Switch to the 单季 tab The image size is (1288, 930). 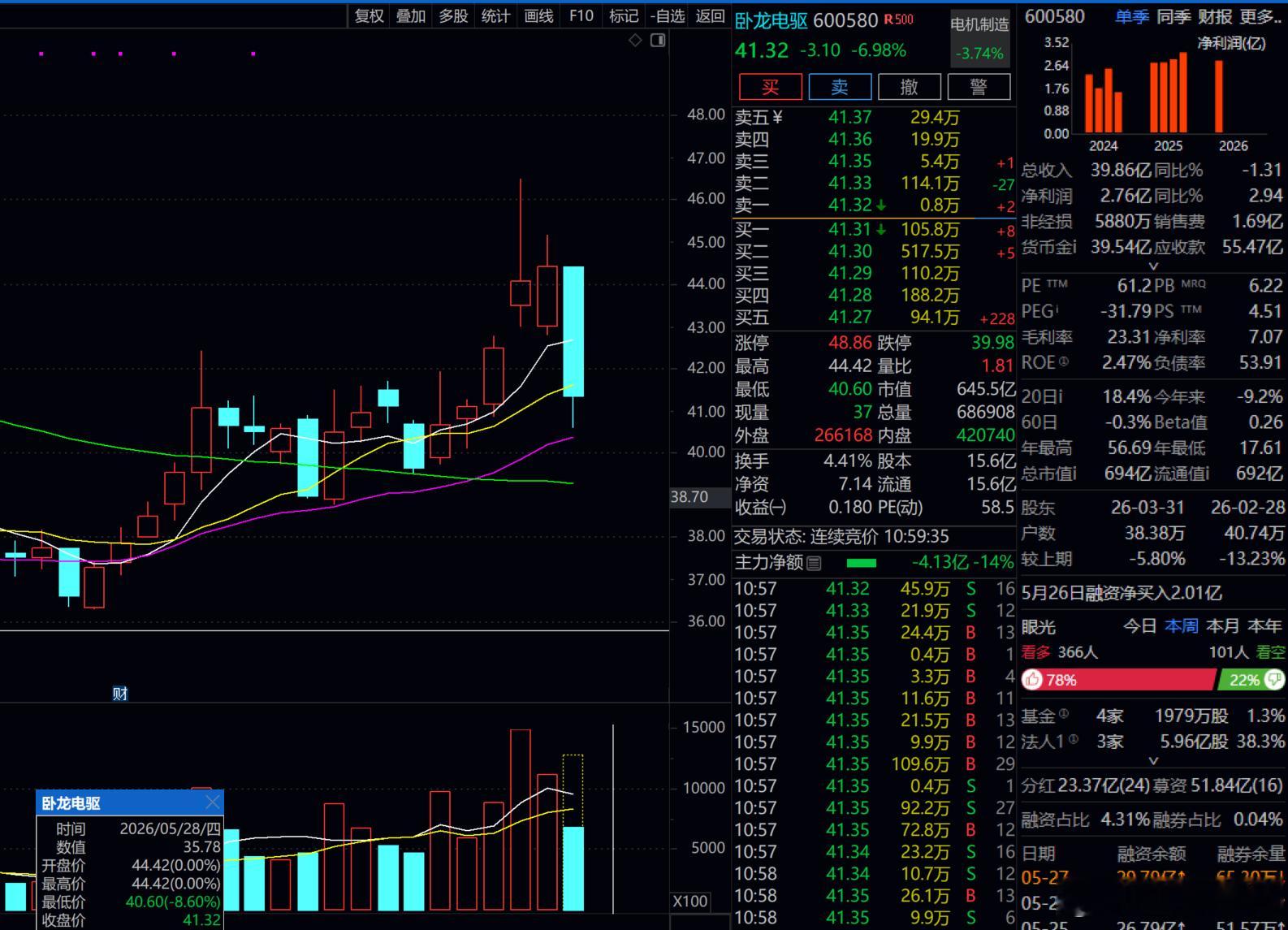pyautogui.click(x=1132, y=16)
